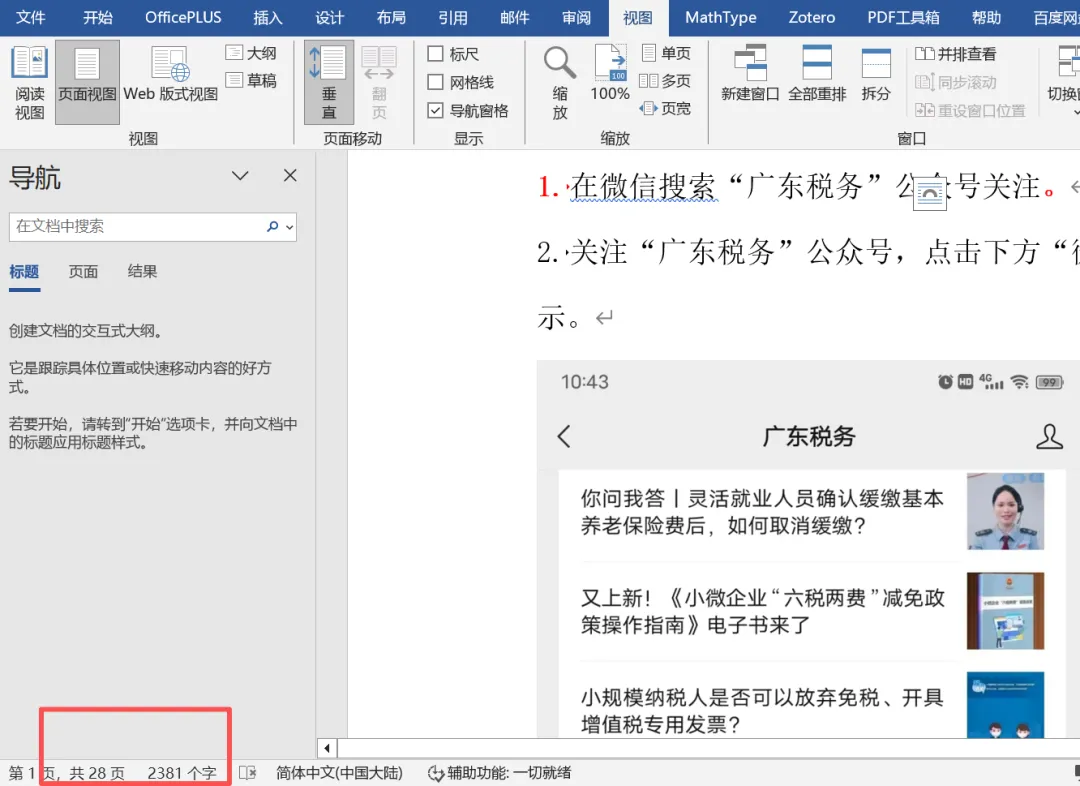Click thumbnail beside 六税两费 article

1006,610
